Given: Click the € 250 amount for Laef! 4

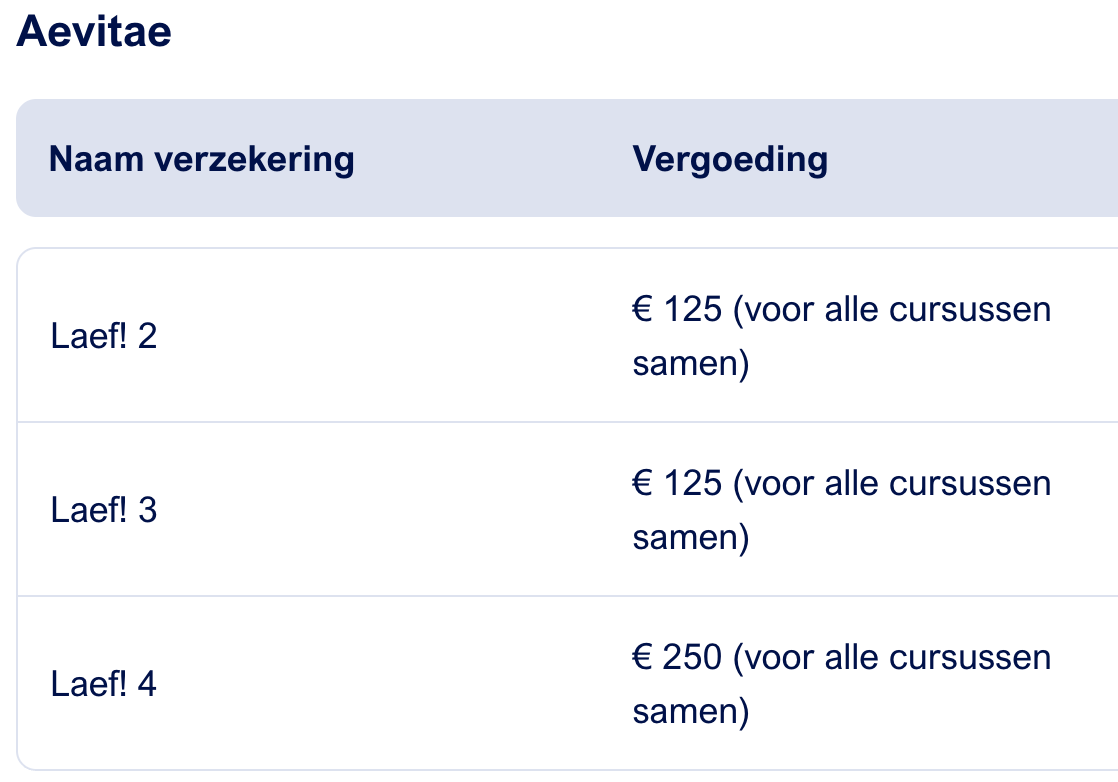Looking at the screenshot, I should coord(677,657).
